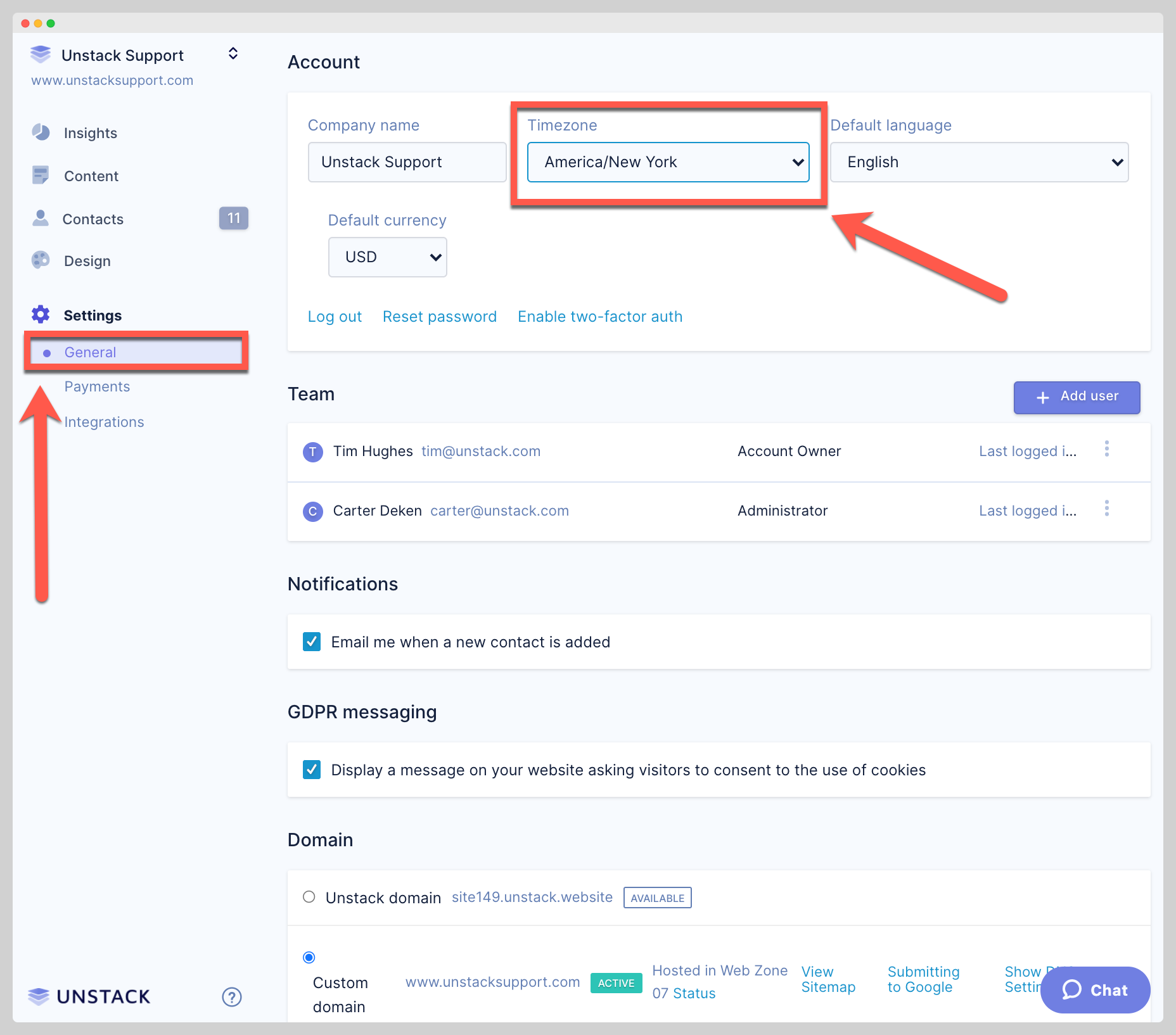
Task: Click the Reset password link
Action: coord(439,317)
